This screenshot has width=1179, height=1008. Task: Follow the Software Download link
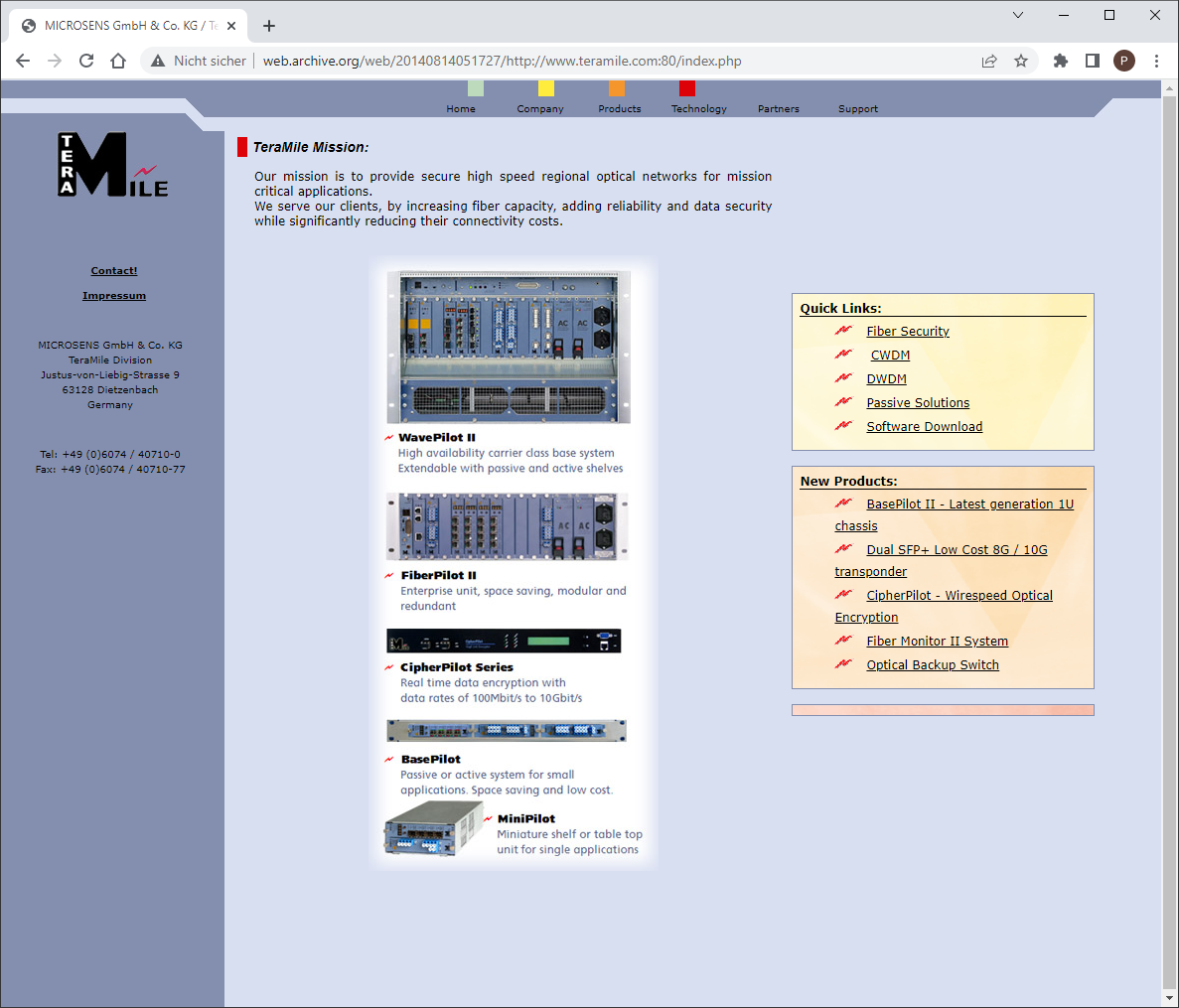tap(924, 427)
